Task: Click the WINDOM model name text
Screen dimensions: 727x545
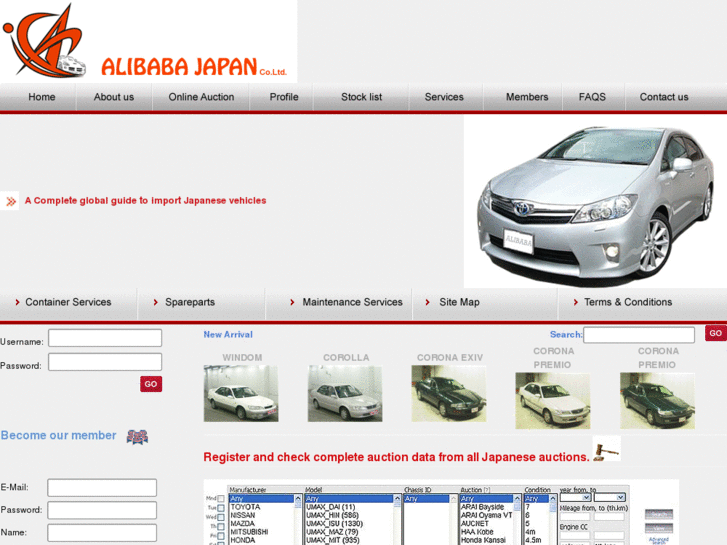Action: point(242,358)
